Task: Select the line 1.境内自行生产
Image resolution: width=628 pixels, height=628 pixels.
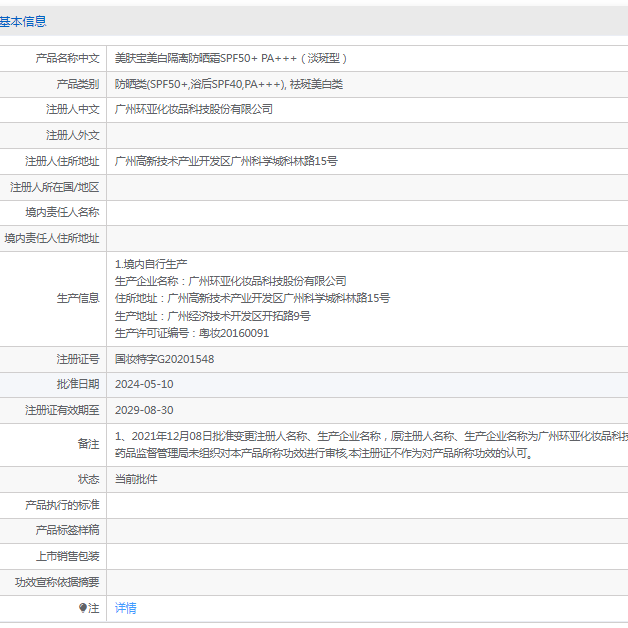Action: 151,264
